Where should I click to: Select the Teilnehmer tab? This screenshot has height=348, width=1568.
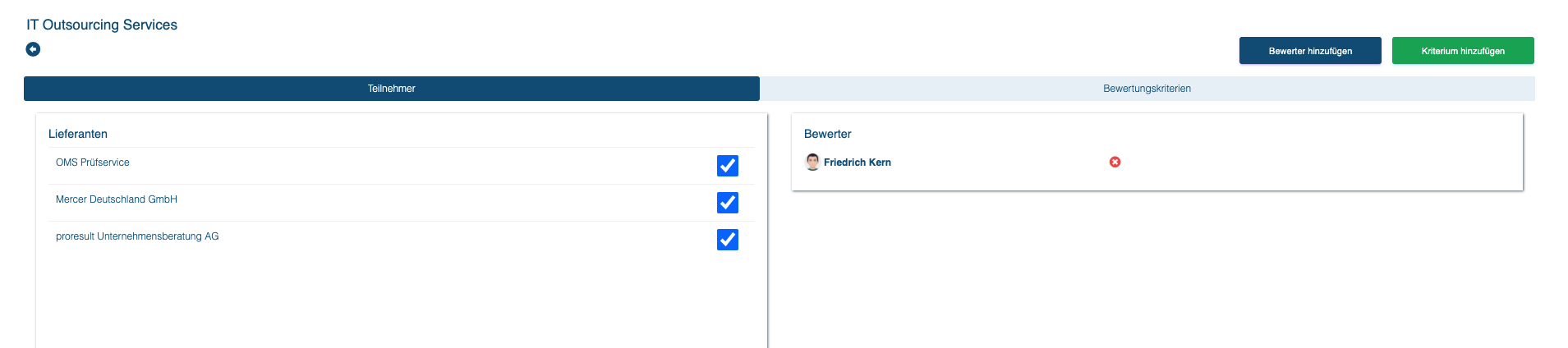[391, 89]
